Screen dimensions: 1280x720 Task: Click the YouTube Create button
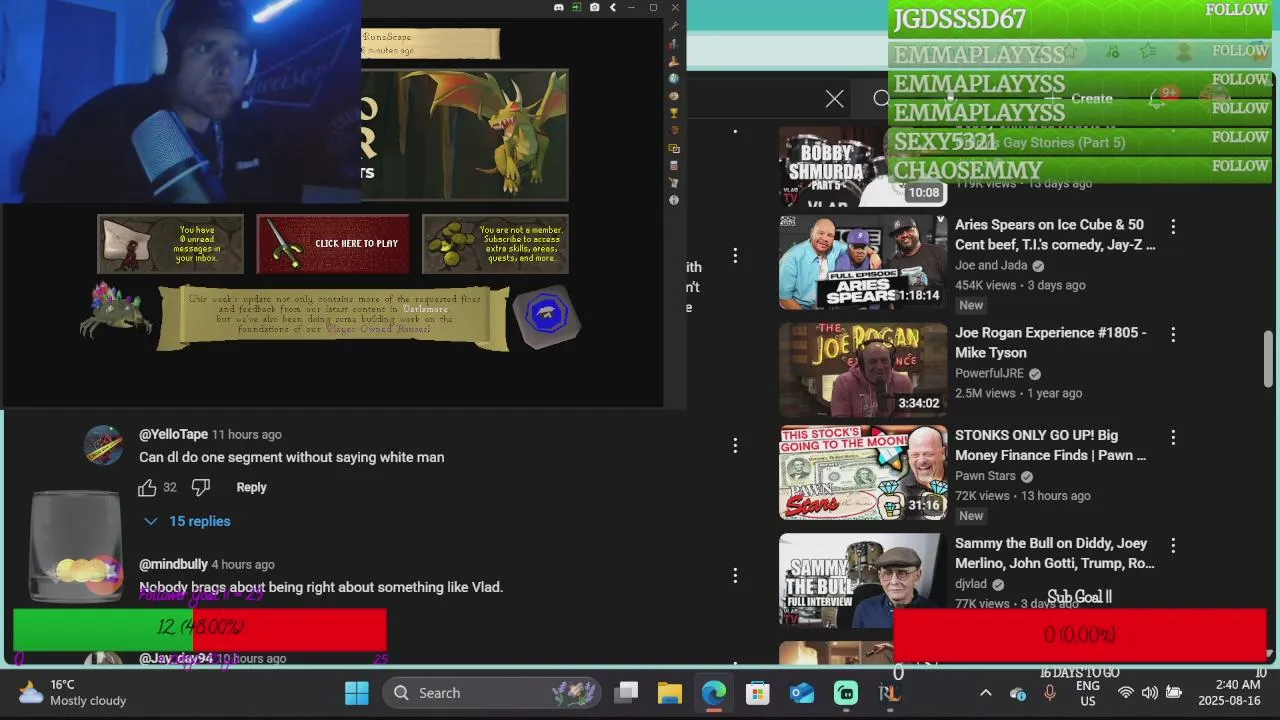[x=1080, y=99]
